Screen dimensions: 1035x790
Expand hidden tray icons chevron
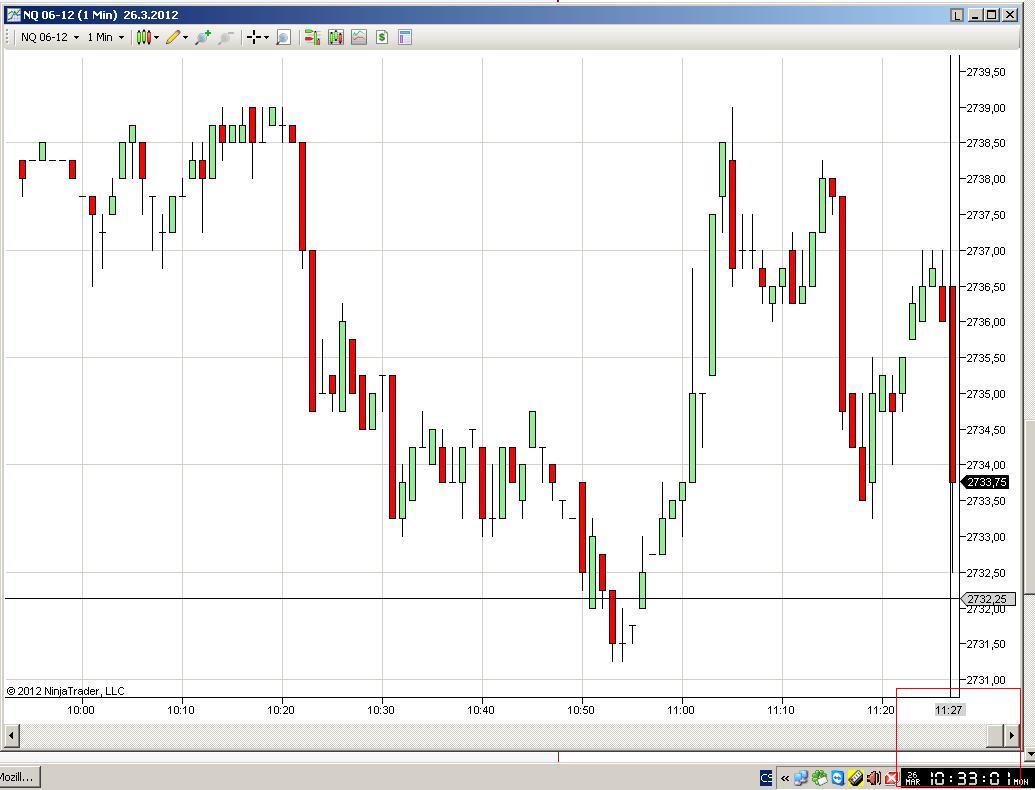785,779
